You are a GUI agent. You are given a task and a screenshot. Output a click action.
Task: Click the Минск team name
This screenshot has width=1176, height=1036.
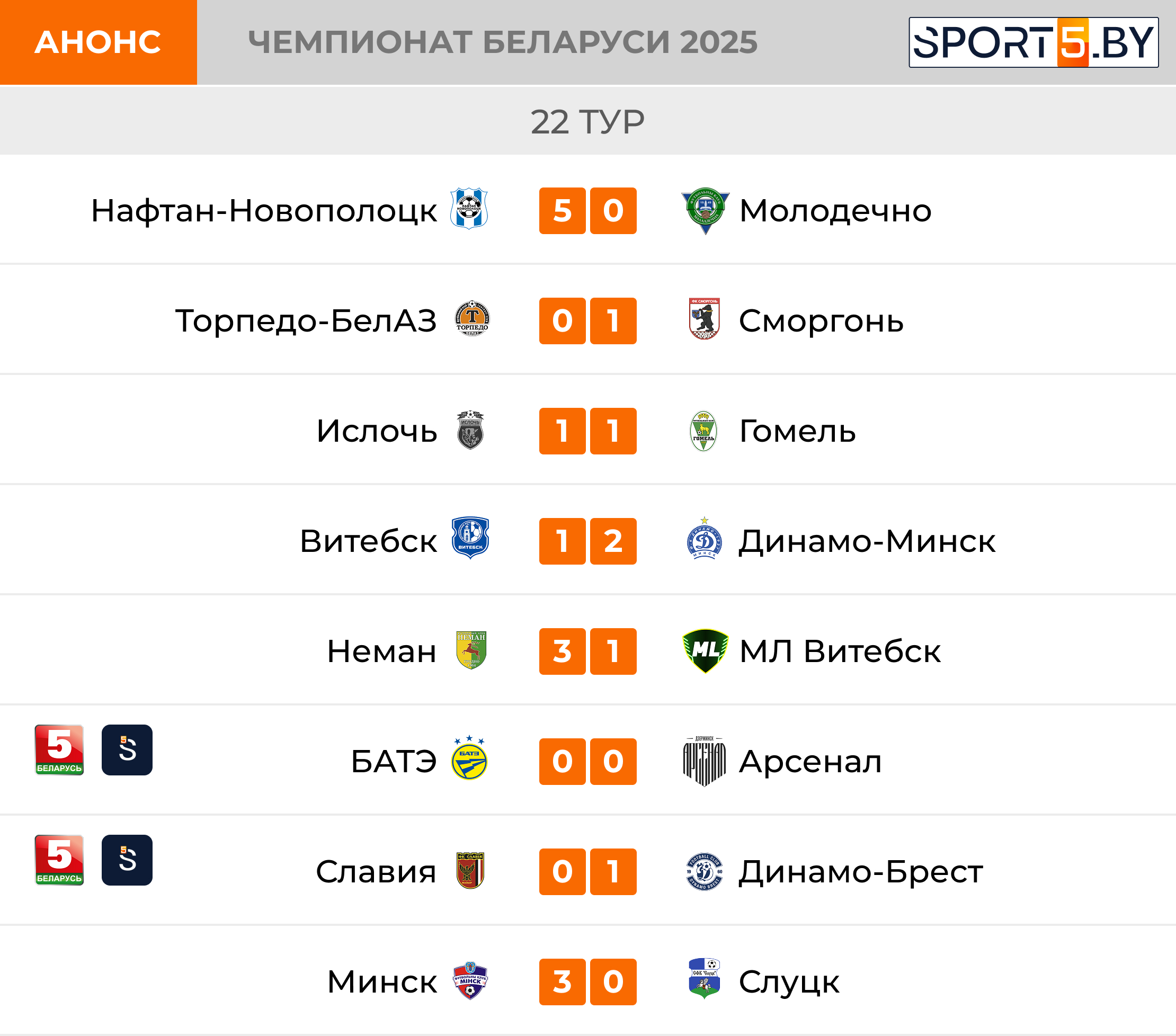[382, 981]
